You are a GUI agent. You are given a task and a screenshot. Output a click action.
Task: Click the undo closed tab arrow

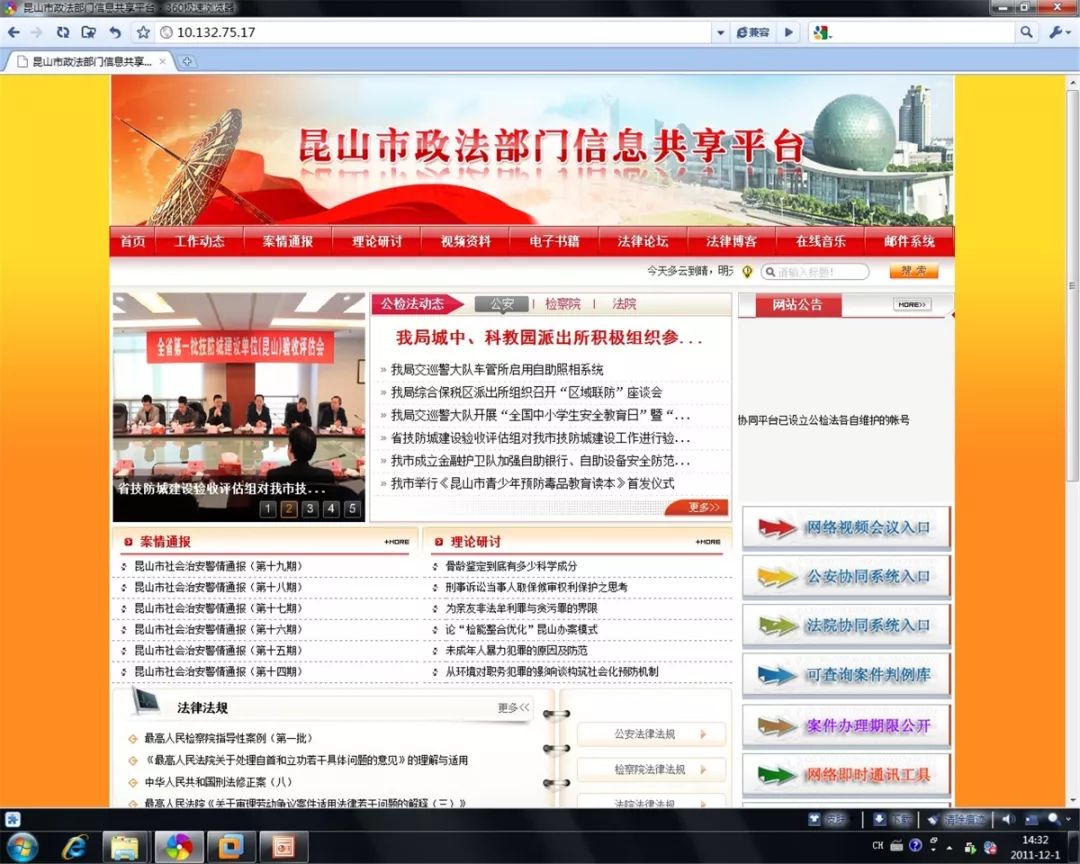pyautogui.click(x=115, y=32)
